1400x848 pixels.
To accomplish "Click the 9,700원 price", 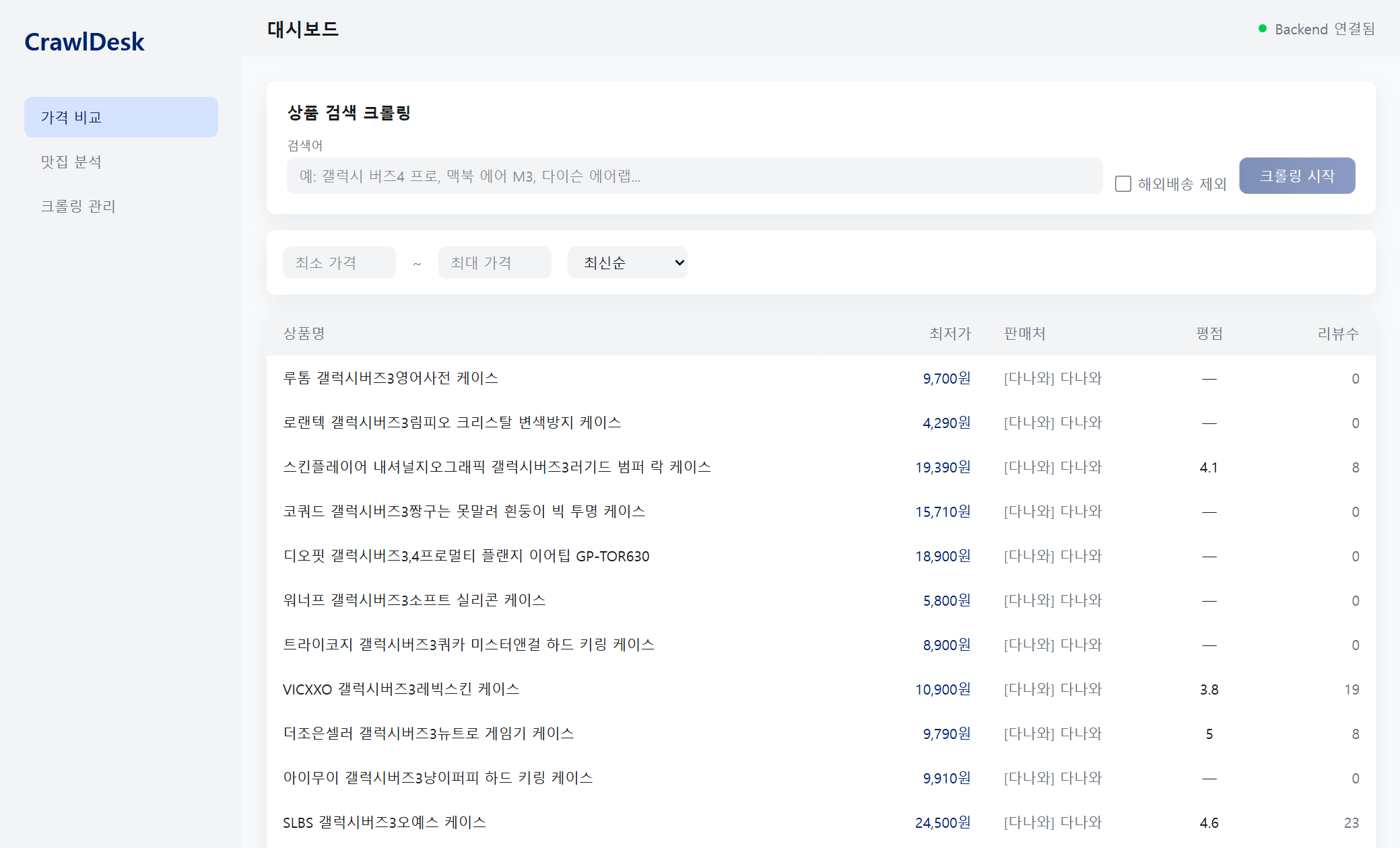I will [947, 378].
